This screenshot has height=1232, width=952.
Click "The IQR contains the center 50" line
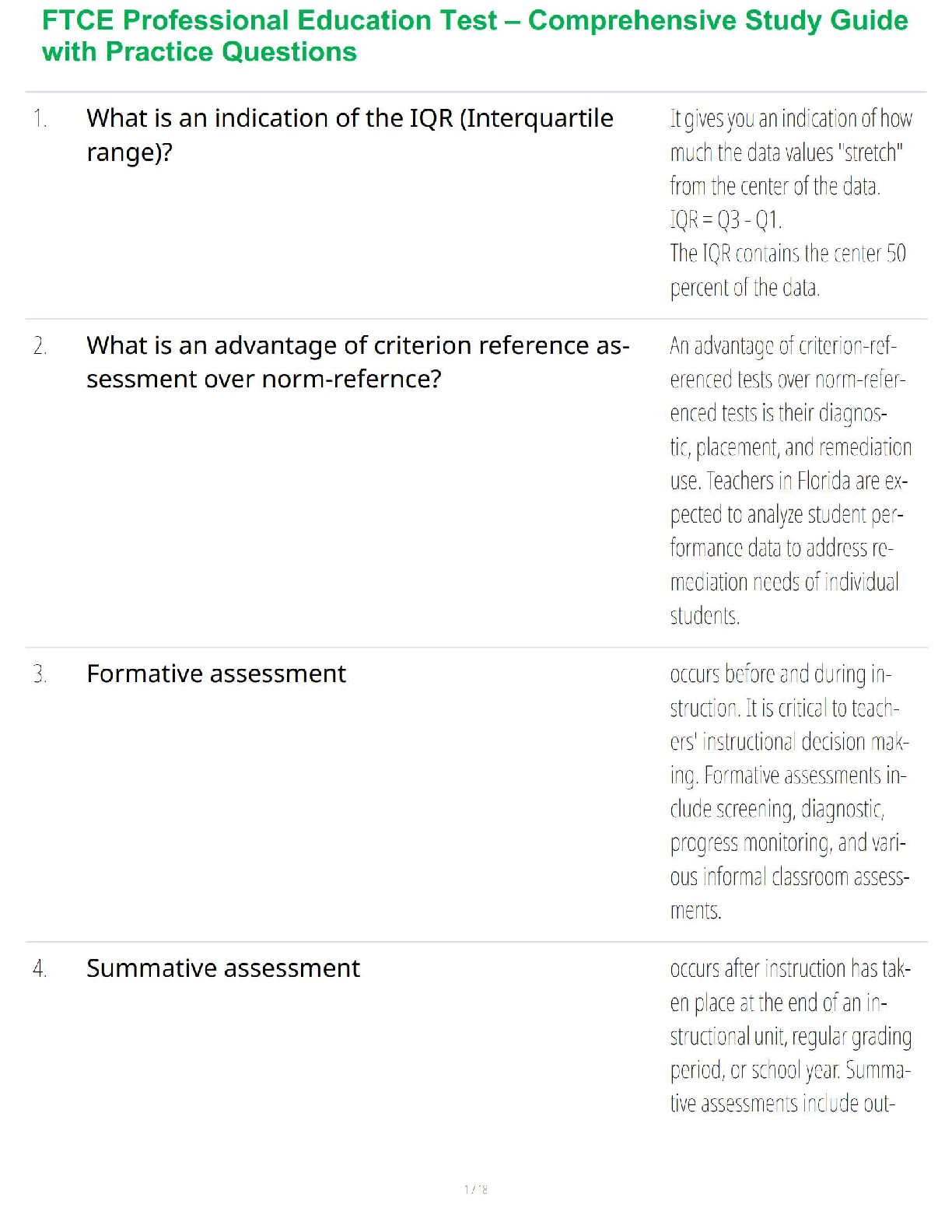pyautogui.click(x=787, y=254)
